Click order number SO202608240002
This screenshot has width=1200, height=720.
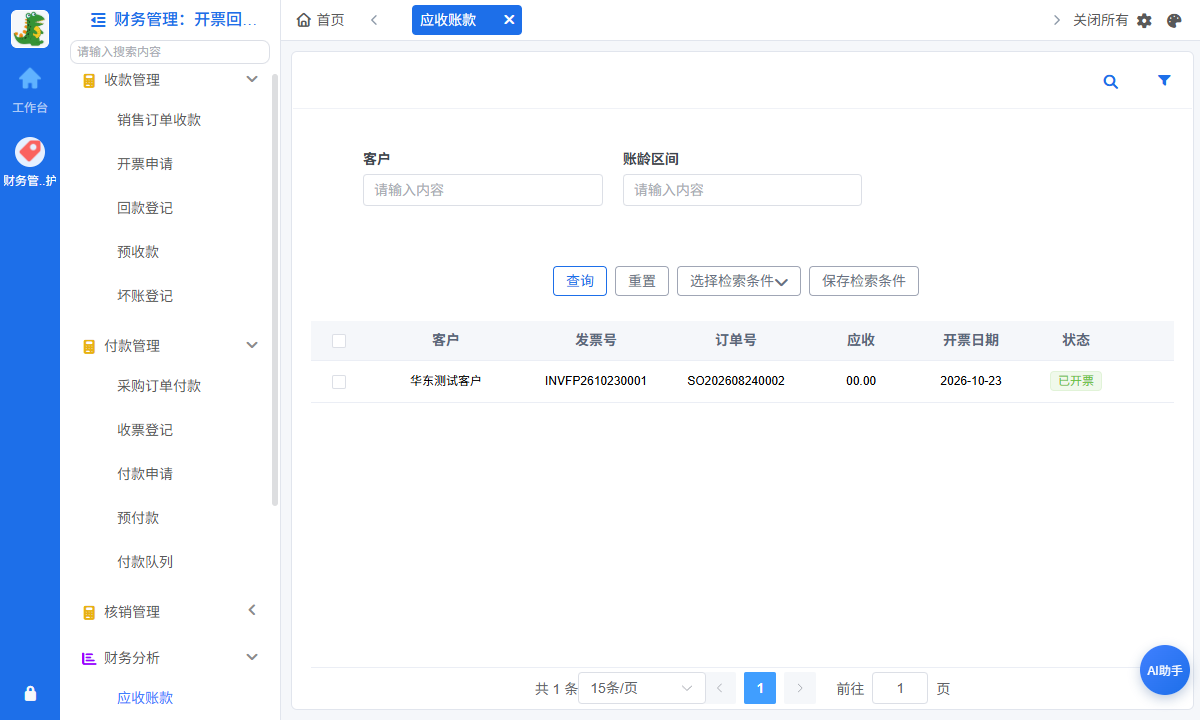point(736,381)
